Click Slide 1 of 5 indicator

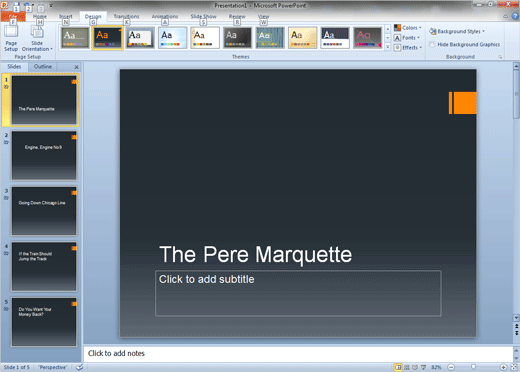17,367
